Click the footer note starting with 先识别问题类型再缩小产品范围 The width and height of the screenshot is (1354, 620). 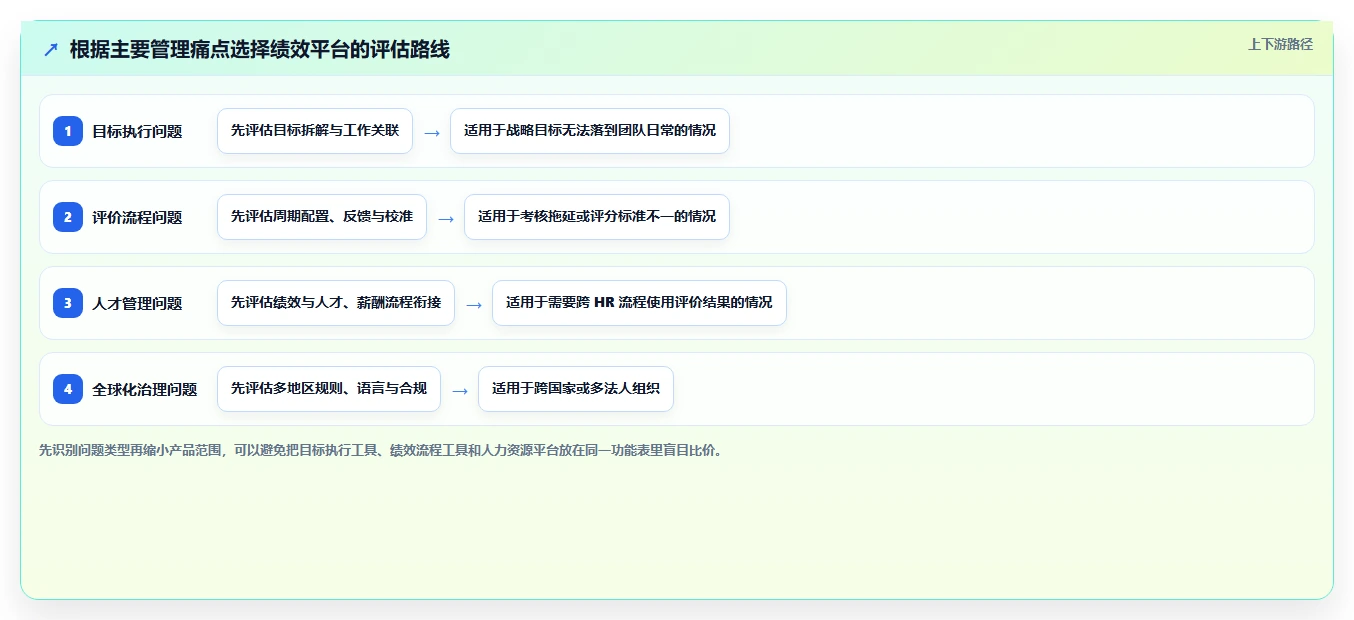pos(380,450)
